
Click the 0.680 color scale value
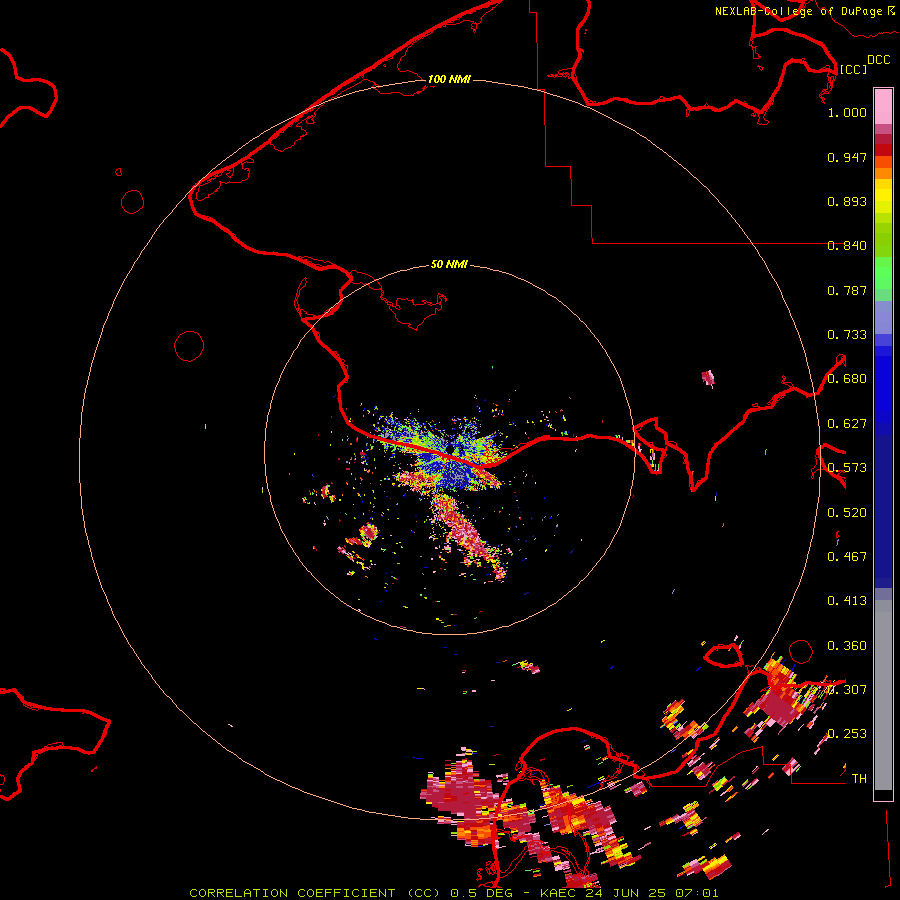pos(847,379)
